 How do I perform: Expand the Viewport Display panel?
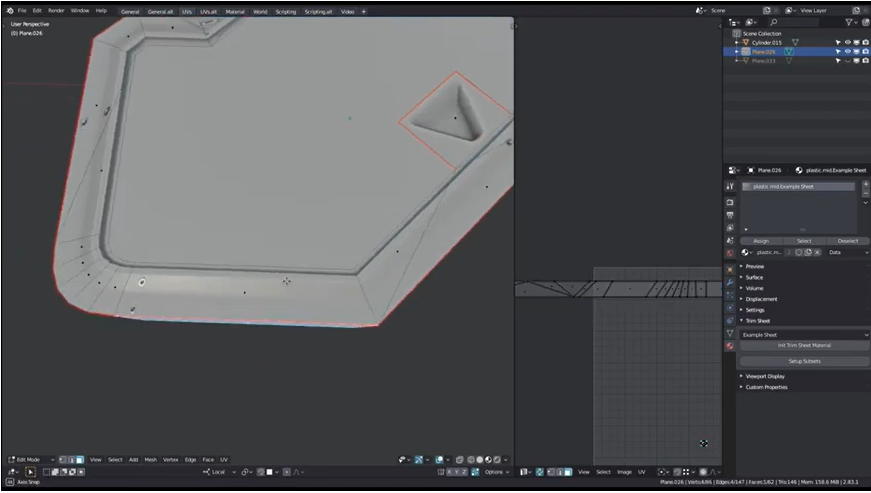765,376
